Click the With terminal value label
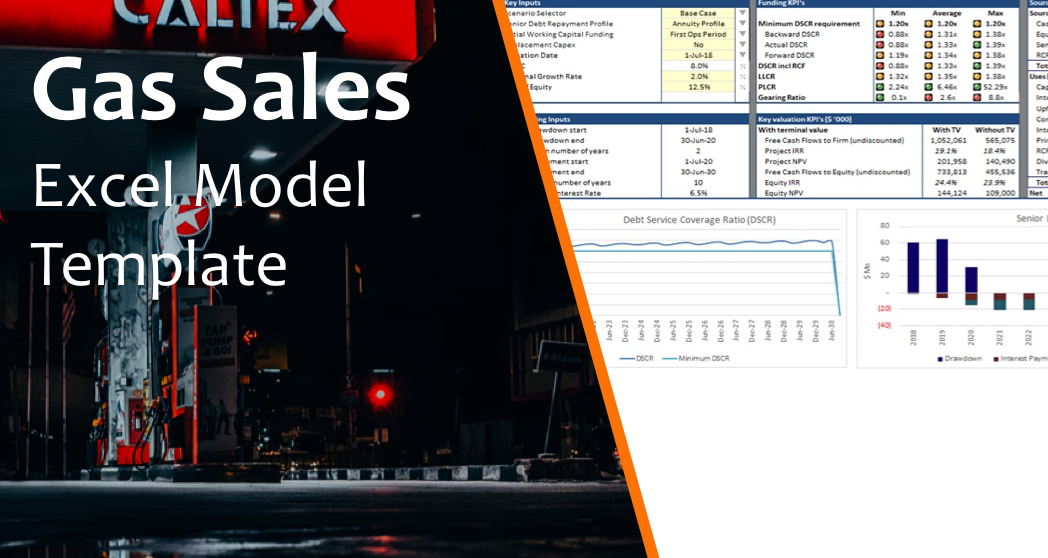 click(793, 130)
